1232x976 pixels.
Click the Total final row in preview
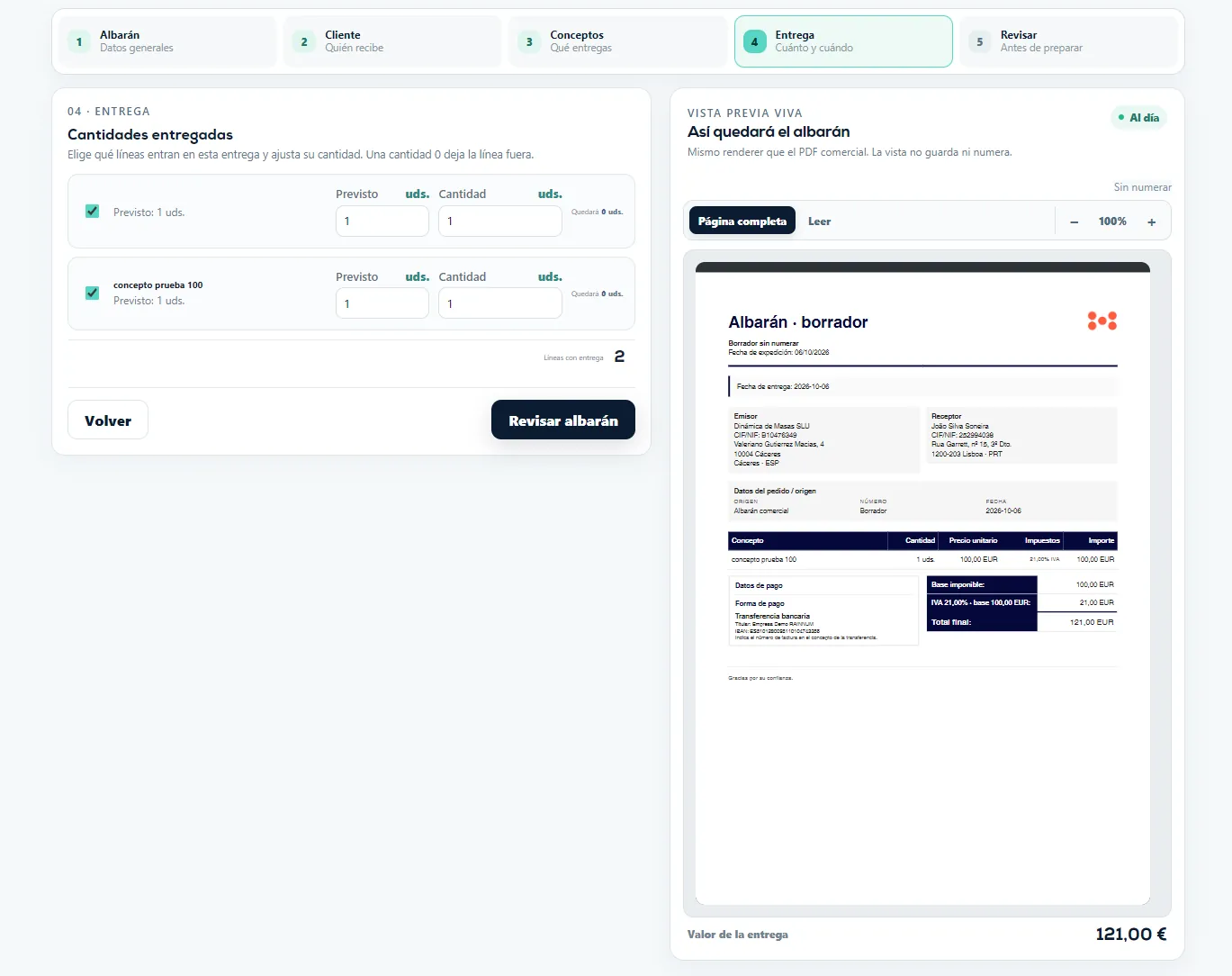[x=1022, y=622]
